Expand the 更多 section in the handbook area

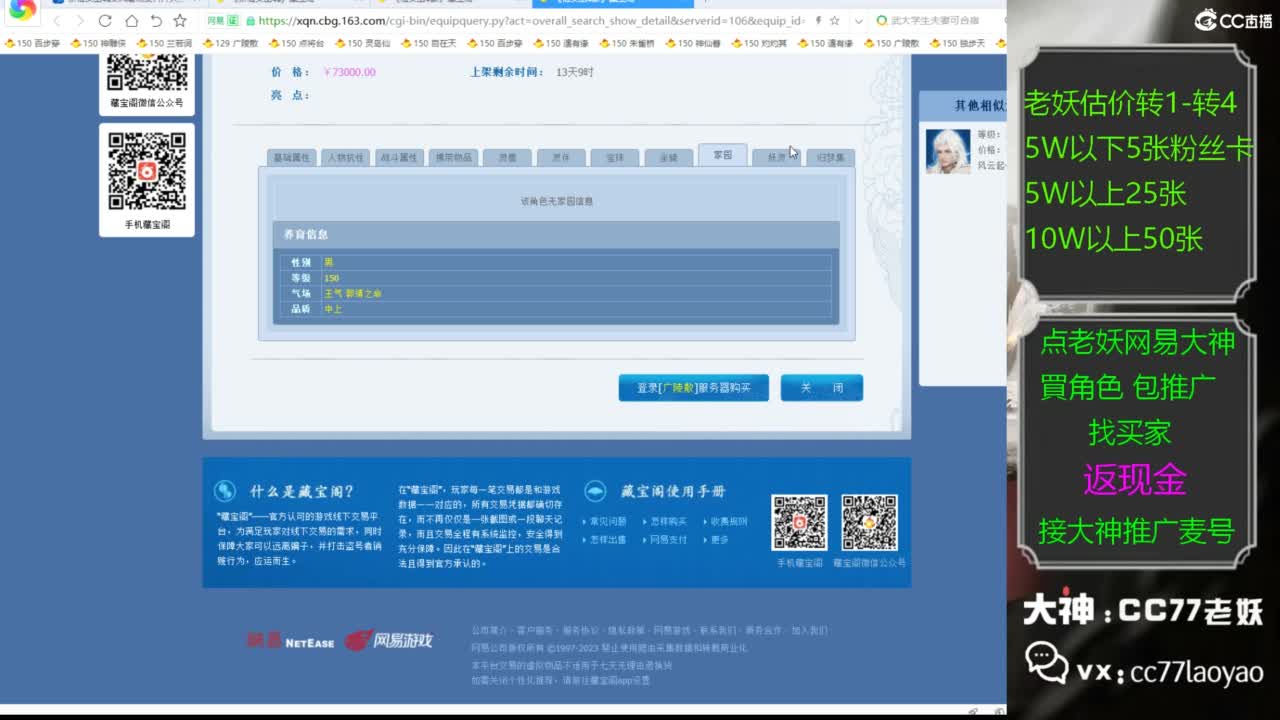719,539
